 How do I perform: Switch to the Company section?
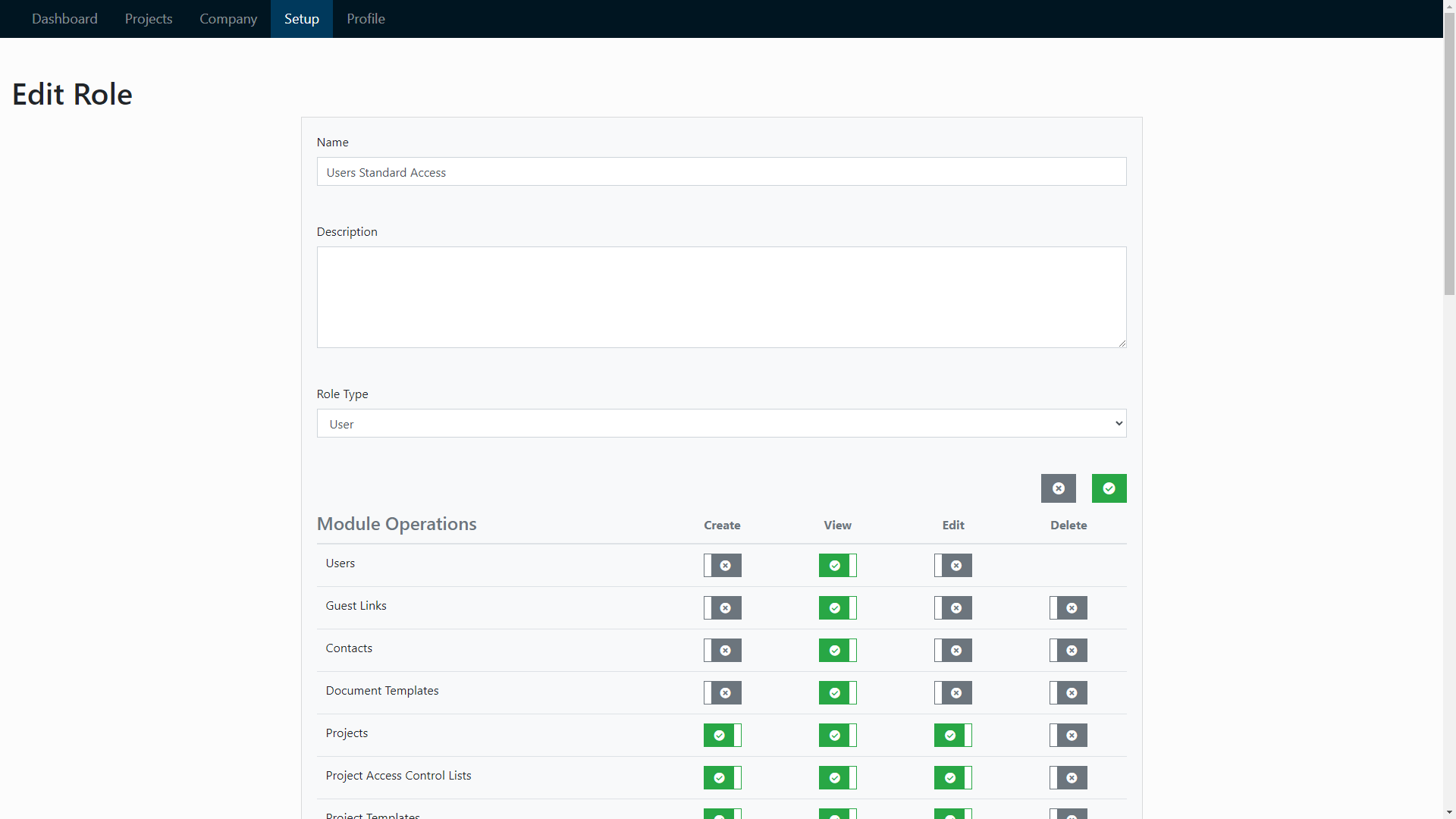(x=227, y=18)
